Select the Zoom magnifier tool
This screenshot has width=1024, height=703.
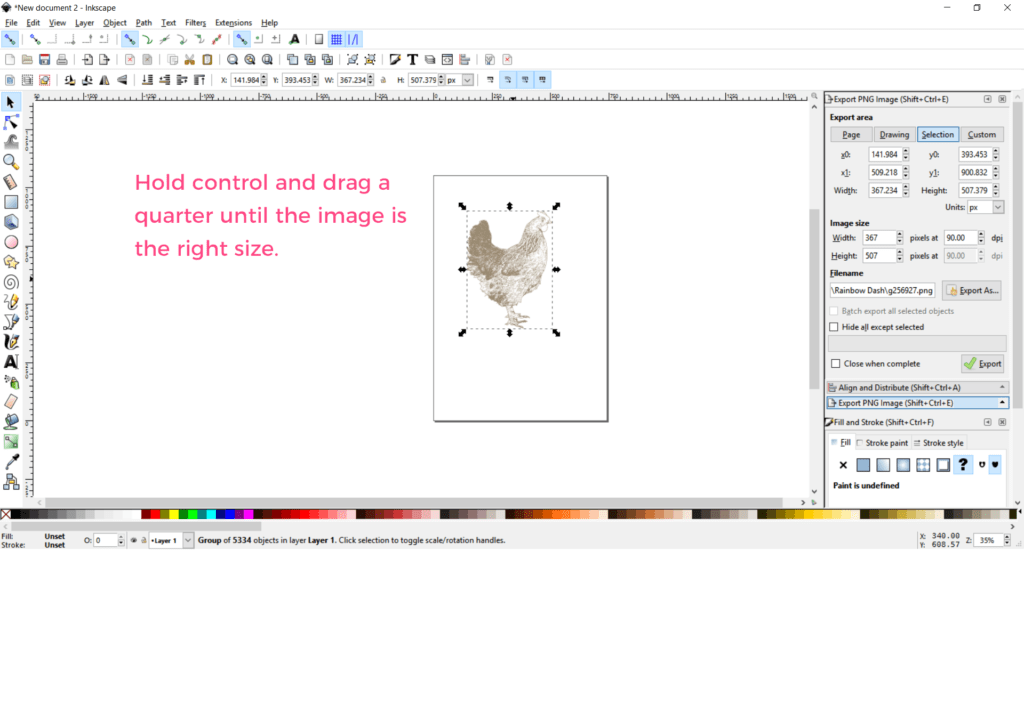(10, 161)
